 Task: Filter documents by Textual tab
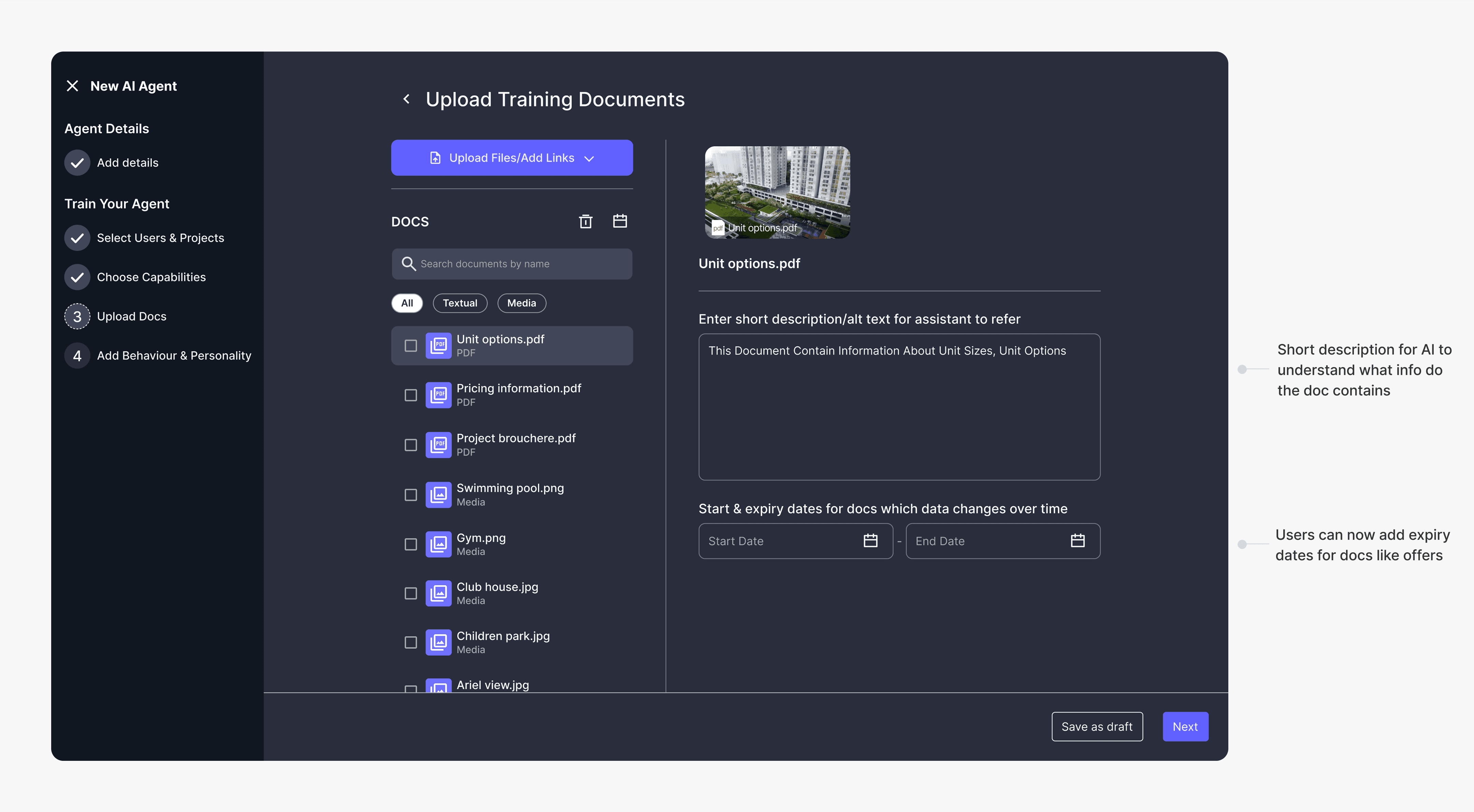[460, 303]
